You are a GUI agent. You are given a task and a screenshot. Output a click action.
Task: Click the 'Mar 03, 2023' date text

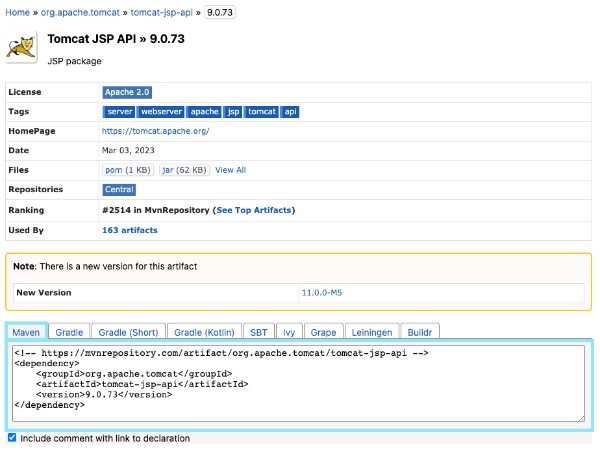coord(128,150)
